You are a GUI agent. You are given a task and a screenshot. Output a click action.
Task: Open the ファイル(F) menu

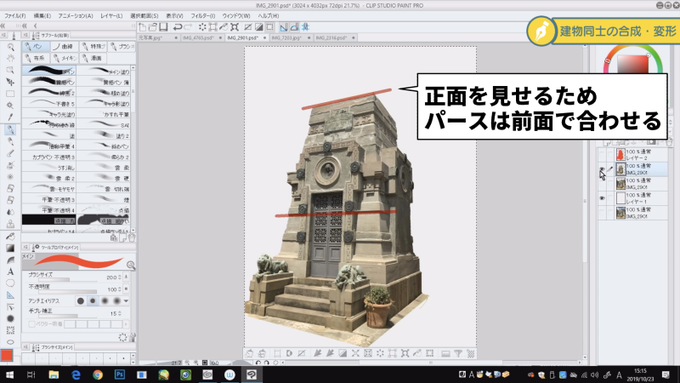tap(15, 16)
